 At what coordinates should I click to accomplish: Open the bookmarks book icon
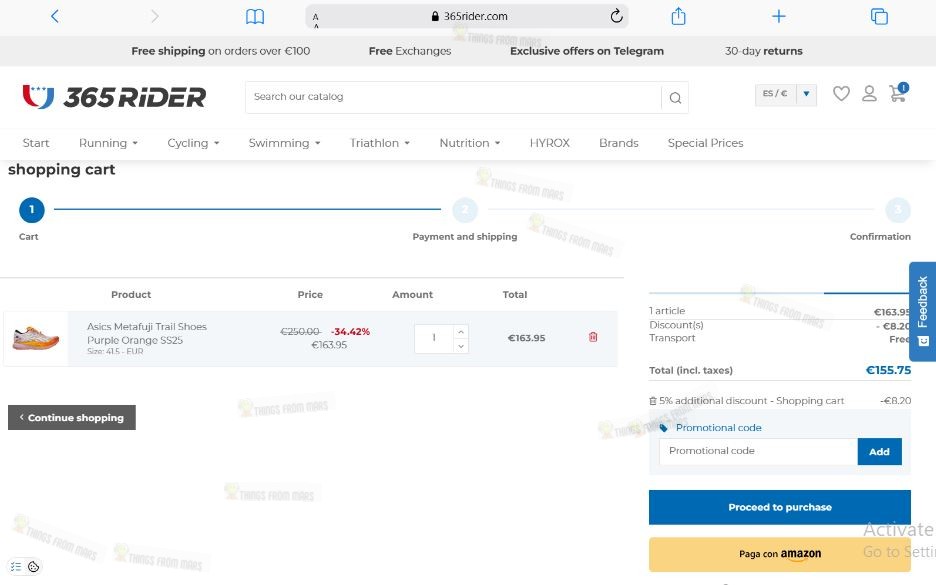(255, 17)
